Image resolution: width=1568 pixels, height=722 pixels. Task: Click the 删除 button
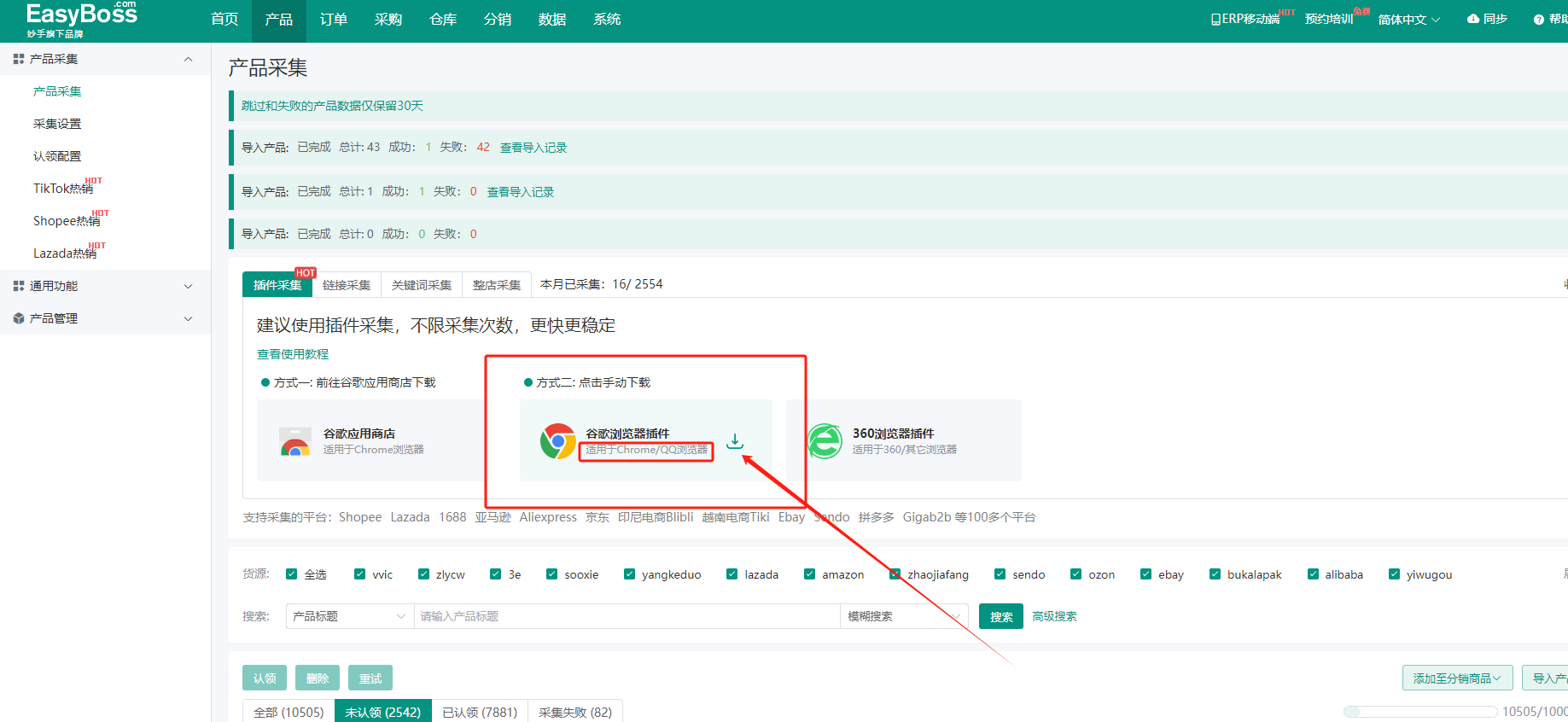tap(318, 678)
